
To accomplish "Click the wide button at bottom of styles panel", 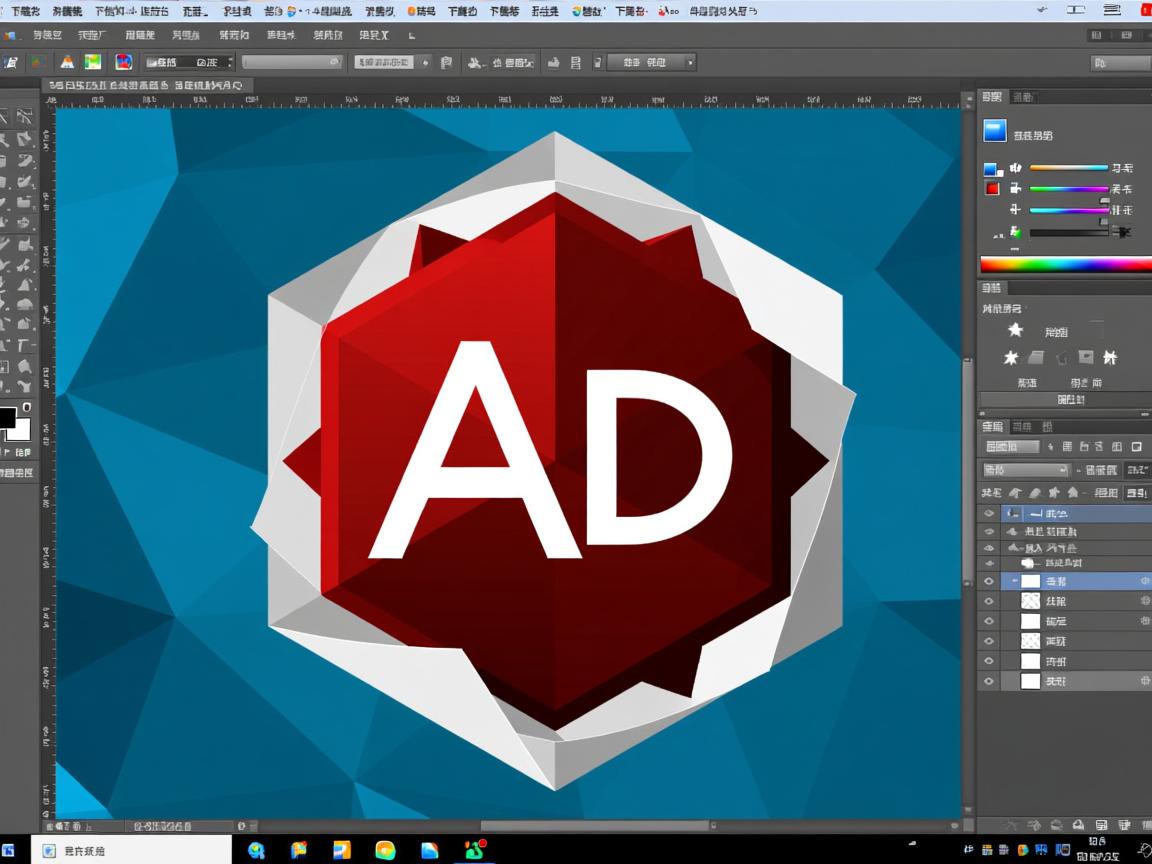I will tap(1070, 400).
